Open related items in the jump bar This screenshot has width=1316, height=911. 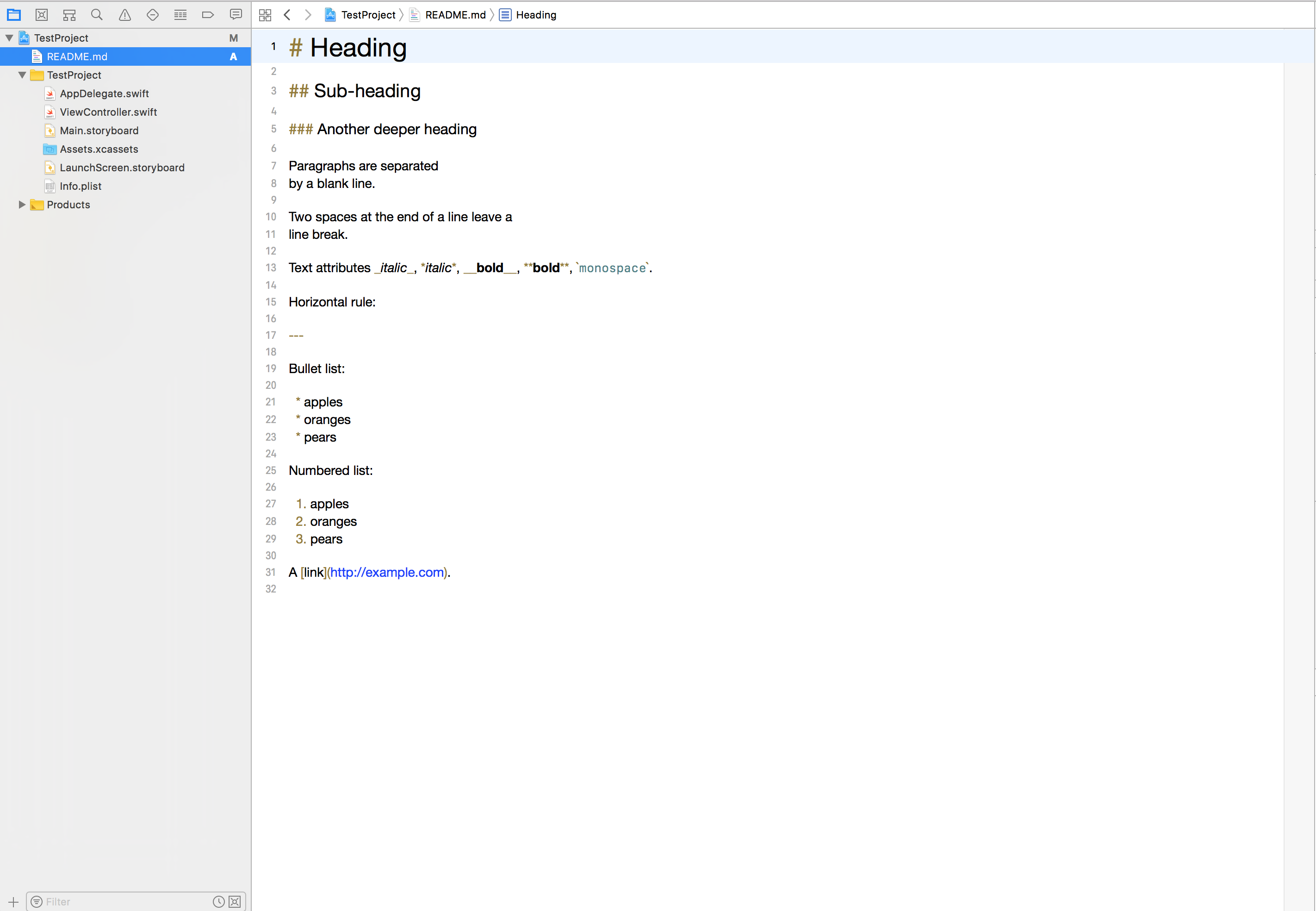[265, 15]
